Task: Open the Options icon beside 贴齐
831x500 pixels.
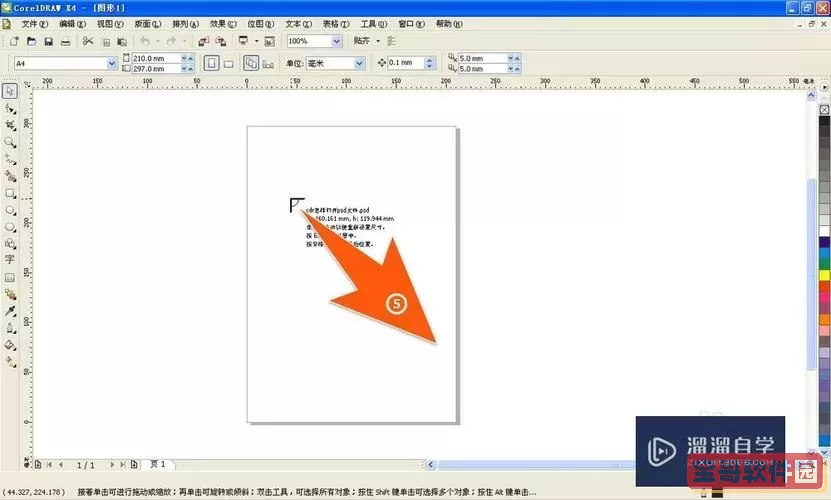Action: tap(392, 41)
